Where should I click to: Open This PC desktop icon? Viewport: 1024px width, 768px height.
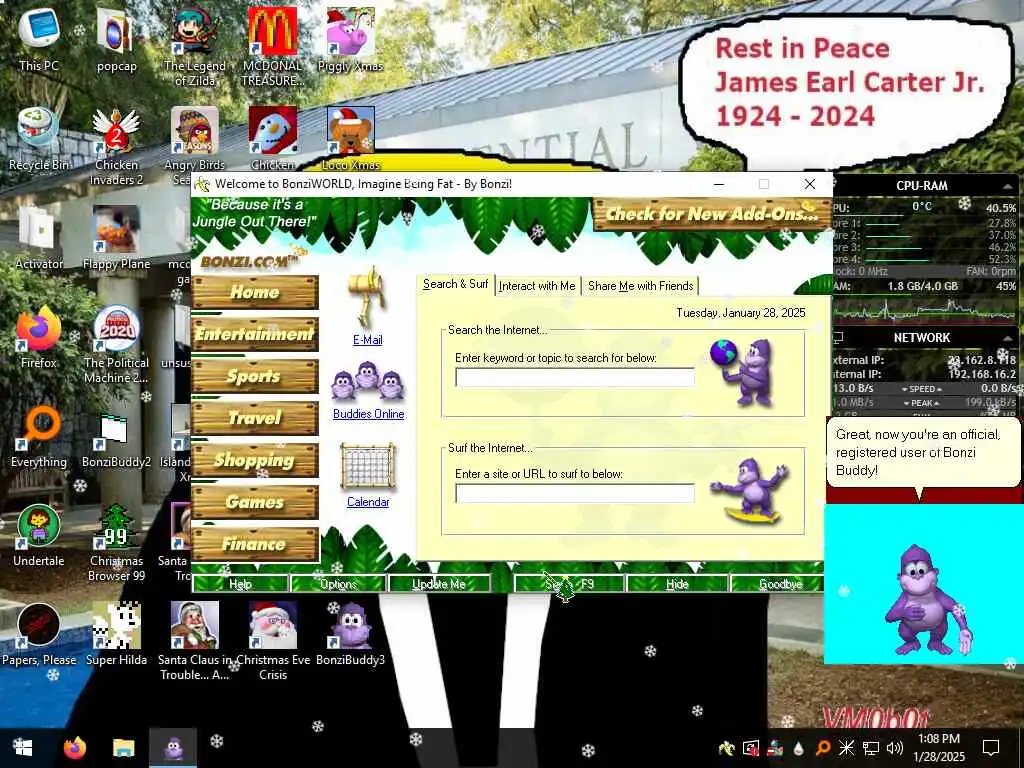click(x=39, y=39)
